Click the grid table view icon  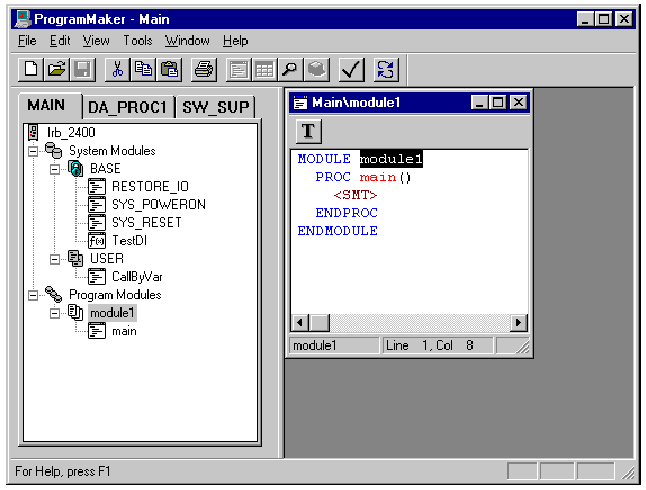264,69
